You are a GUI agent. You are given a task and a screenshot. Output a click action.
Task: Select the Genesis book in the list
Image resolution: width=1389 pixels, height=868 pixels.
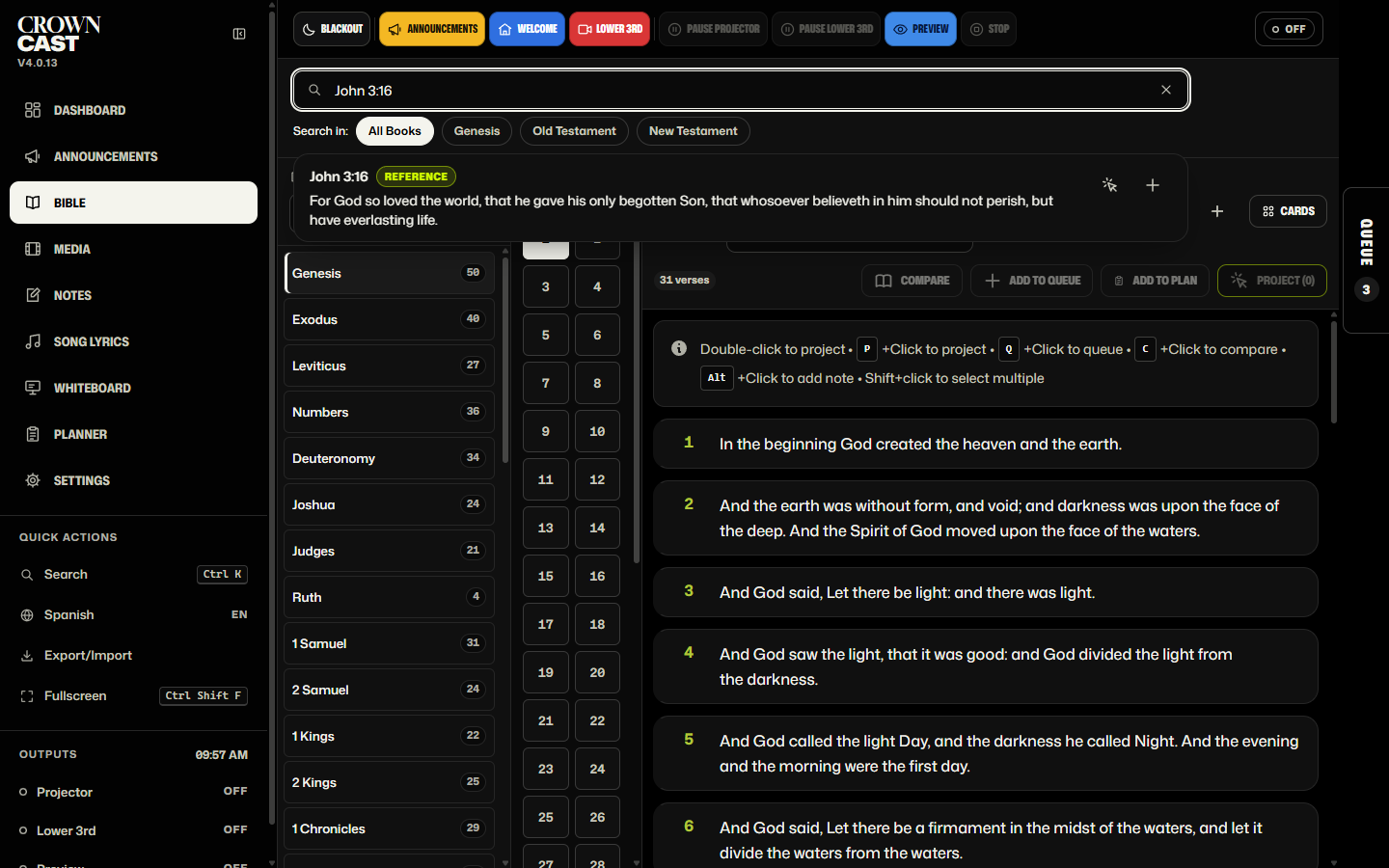[390, 273]
